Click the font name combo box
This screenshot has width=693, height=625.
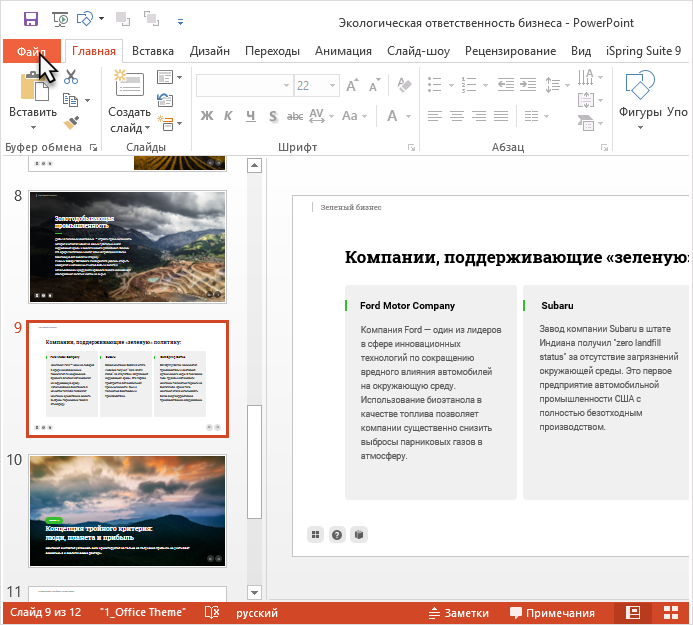tap(243, 85)
